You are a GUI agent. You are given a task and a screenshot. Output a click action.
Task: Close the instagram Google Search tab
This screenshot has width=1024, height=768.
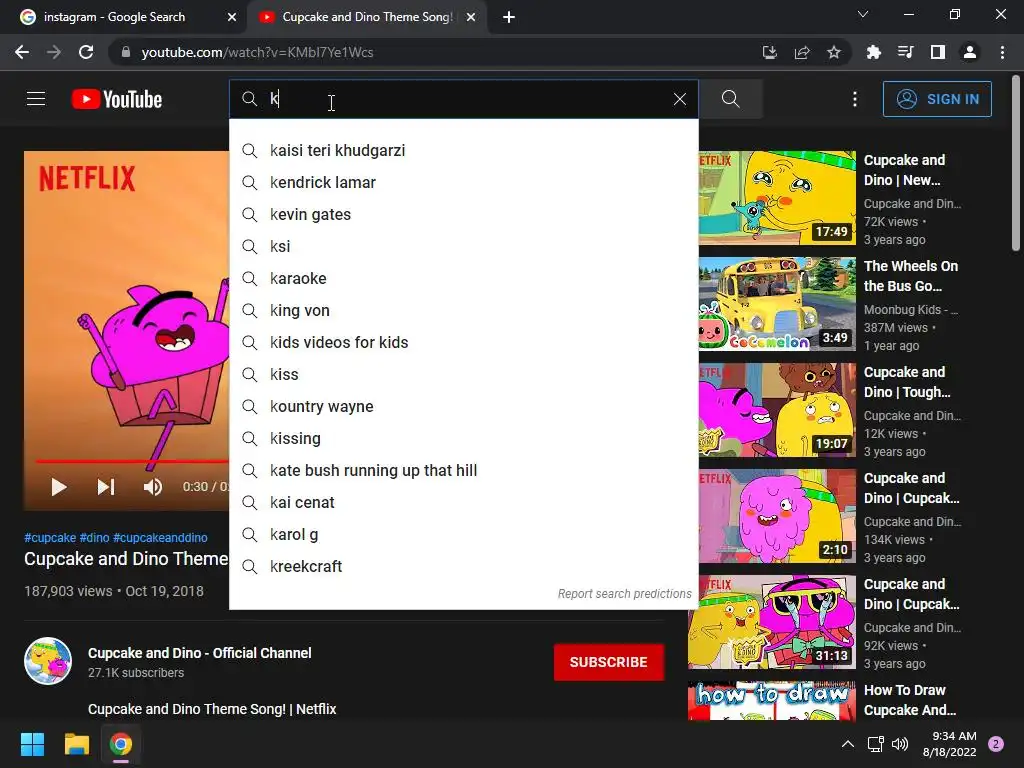pyautogui.click(x=232, y=17)
